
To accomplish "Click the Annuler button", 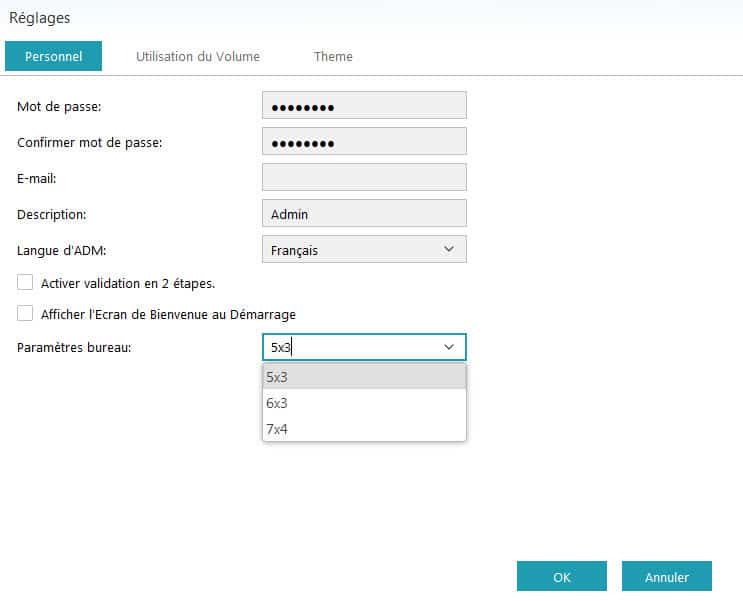I will (x=667, y=577).
